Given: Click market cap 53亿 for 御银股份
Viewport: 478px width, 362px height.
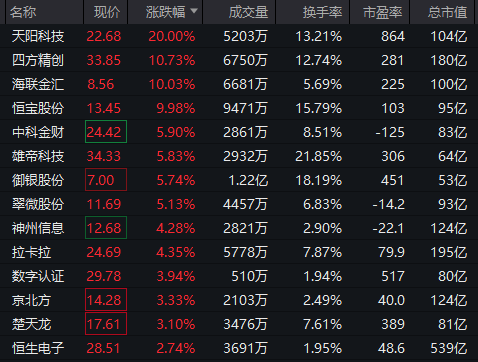Looking at the screenshot, I should click(453, 180).
